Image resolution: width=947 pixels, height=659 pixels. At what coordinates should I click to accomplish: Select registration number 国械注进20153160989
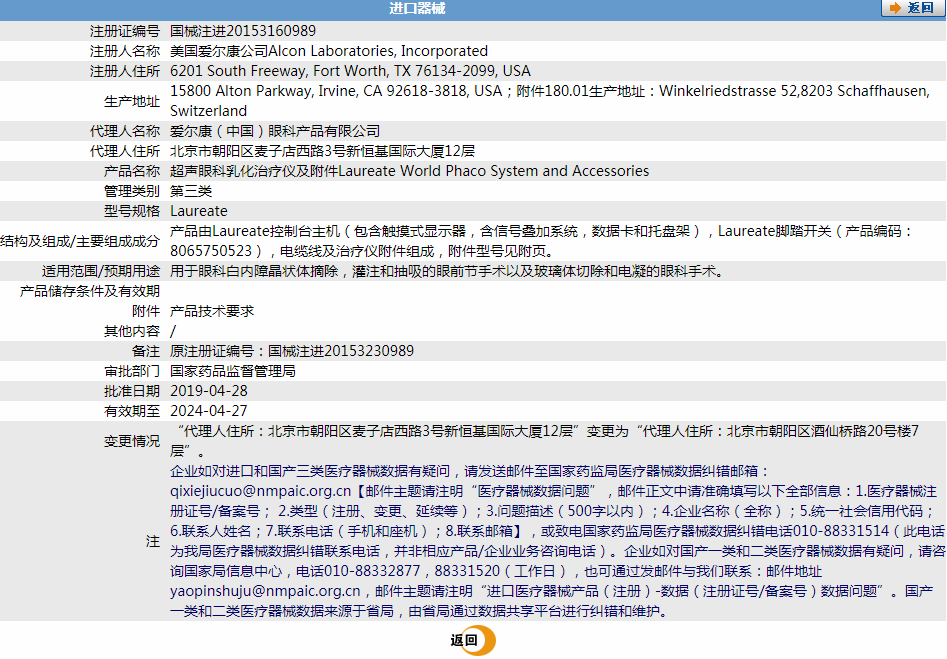[x=243, y=31]
